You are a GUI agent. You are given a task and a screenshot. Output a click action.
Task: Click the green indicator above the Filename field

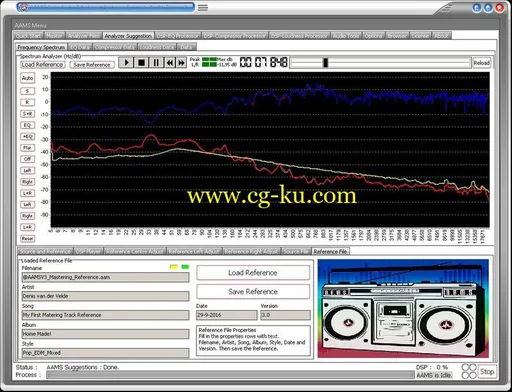coord(185,267)
